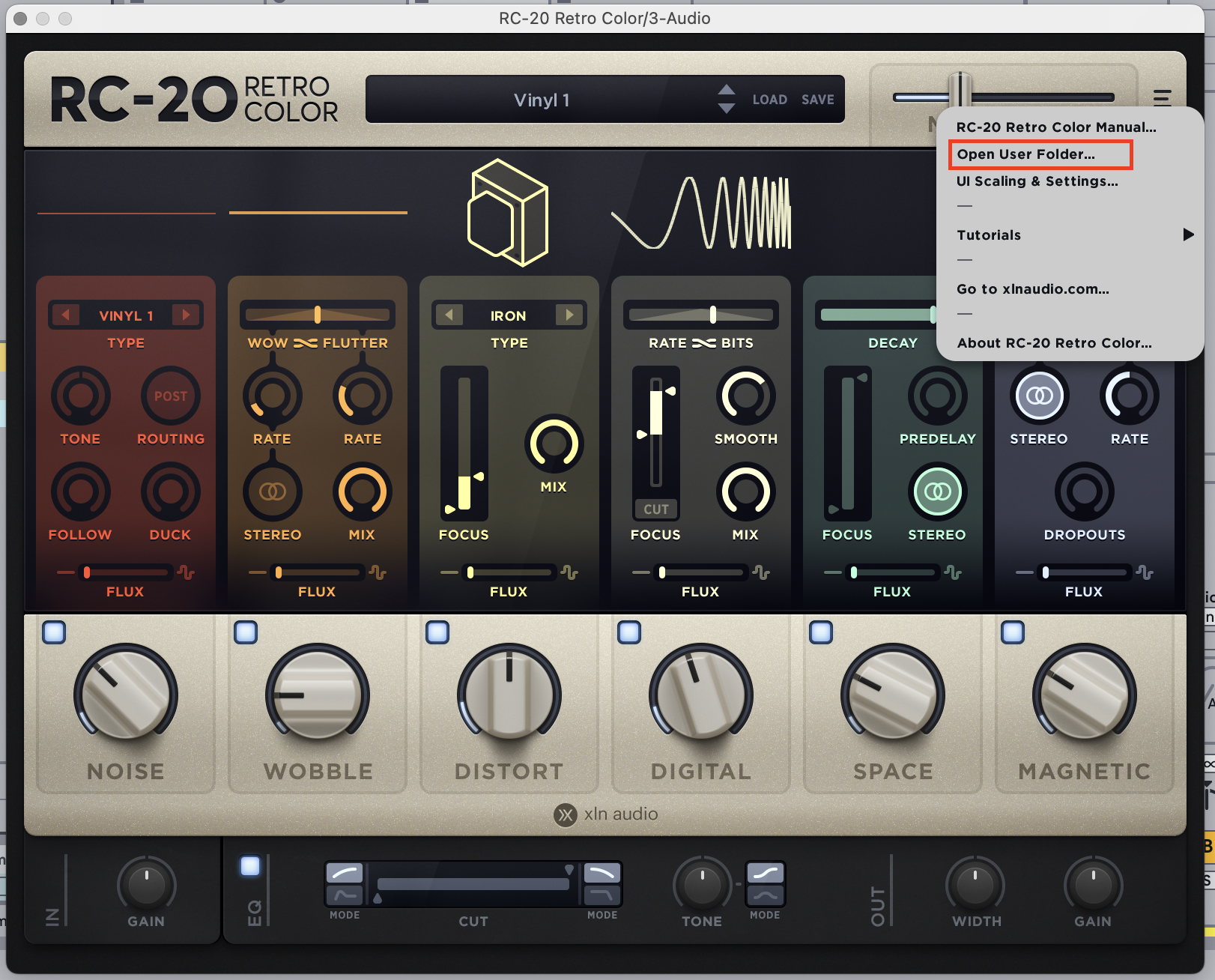
Task: Click the large NOISE amount knob
Action: click(126, 695)
